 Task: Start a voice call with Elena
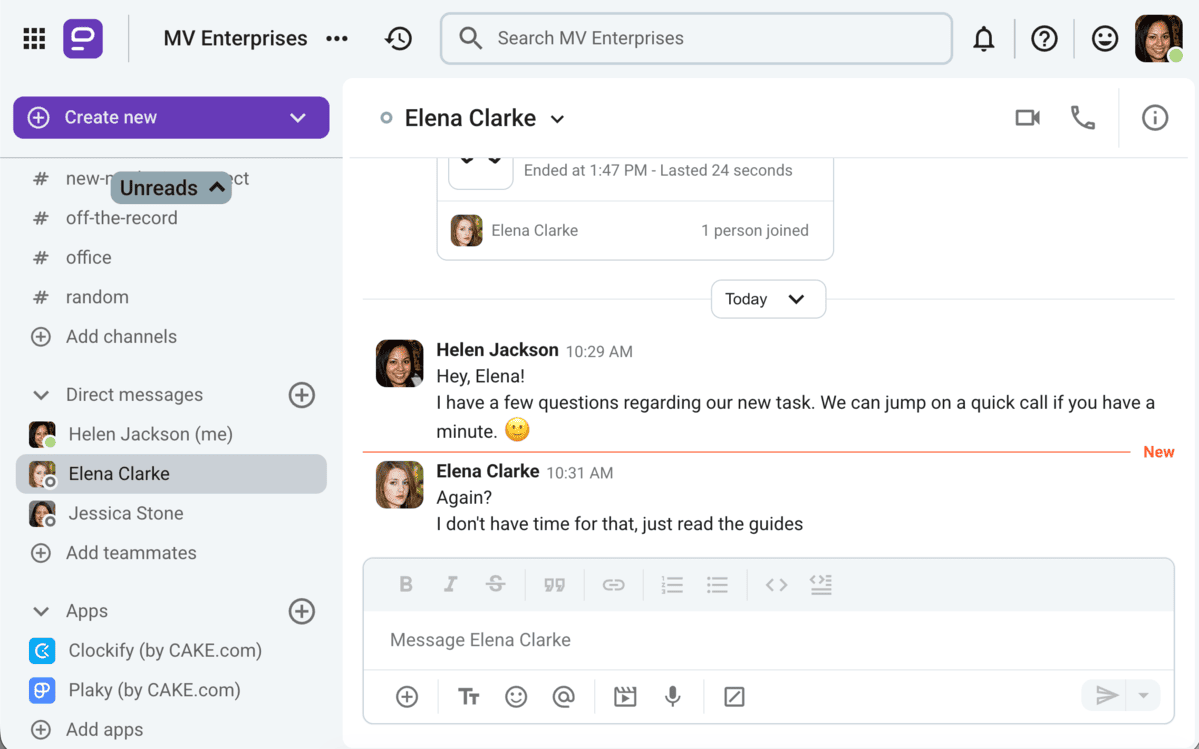coord(1082,118)
